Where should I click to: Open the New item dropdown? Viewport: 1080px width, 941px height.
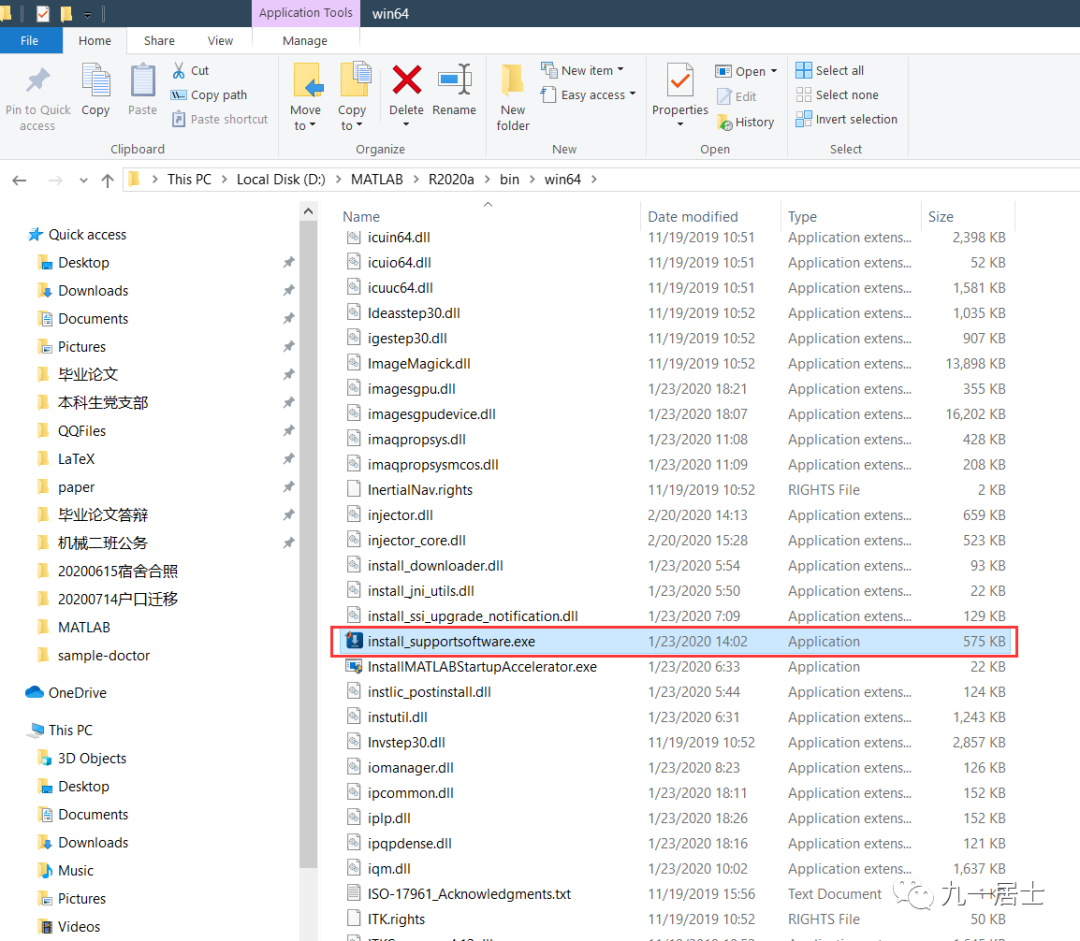(x=585, y=70)
